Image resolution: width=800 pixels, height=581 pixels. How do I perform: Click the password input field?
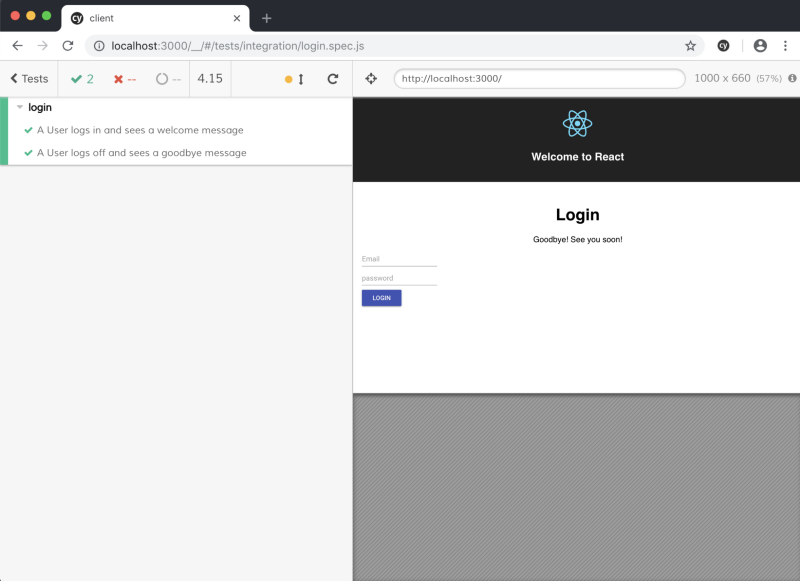(x=399, y=278)
